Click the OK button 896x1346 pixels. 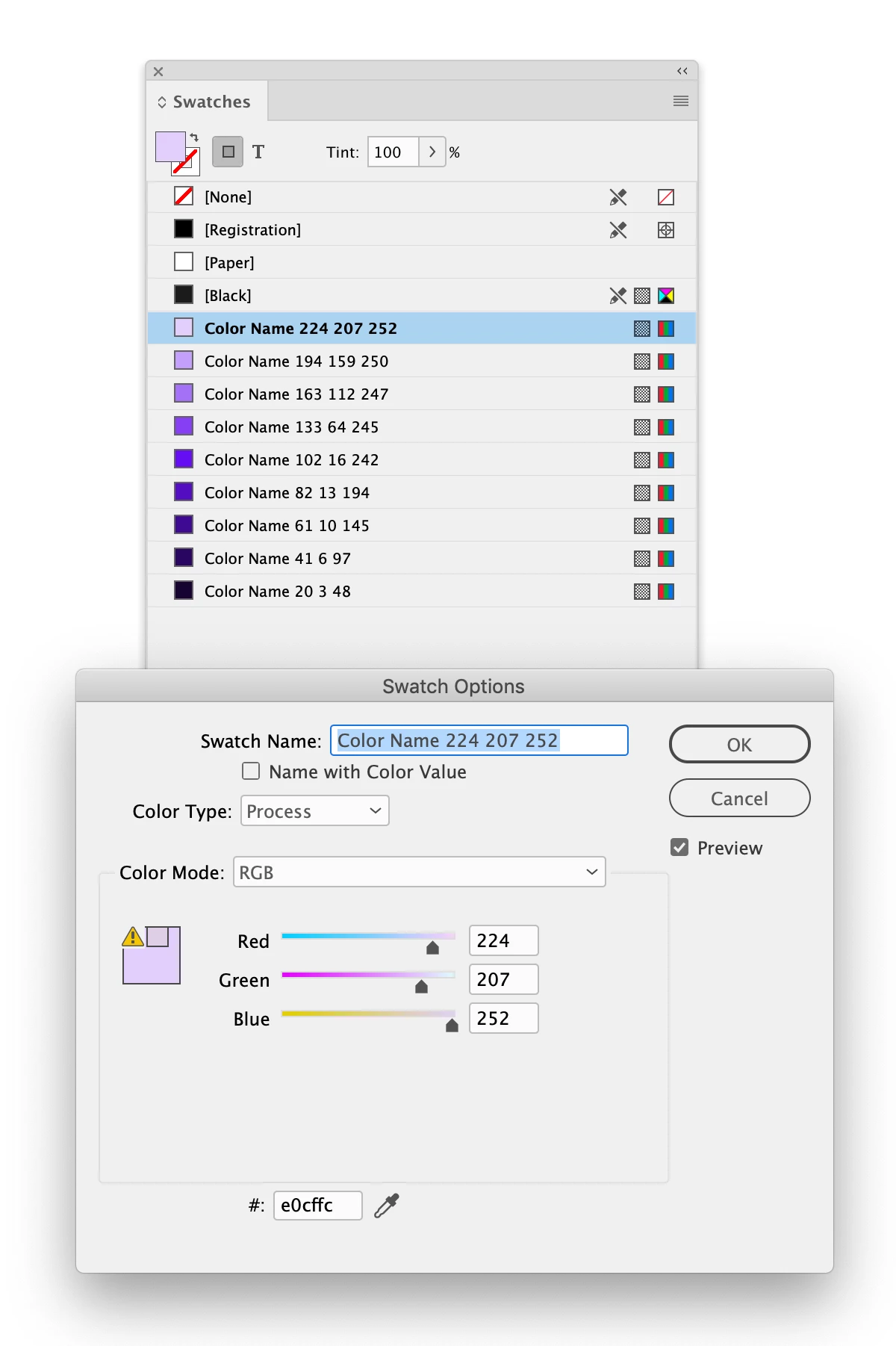pos(740,744)
